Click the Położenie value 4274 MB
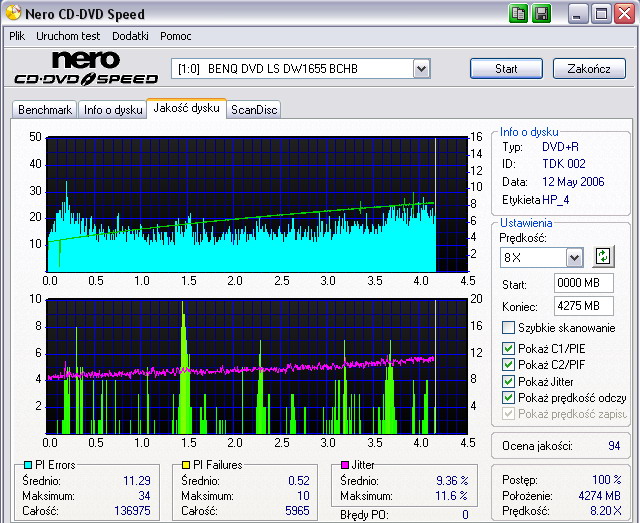This screenshot has height=523, width=640. click(599, 496)
